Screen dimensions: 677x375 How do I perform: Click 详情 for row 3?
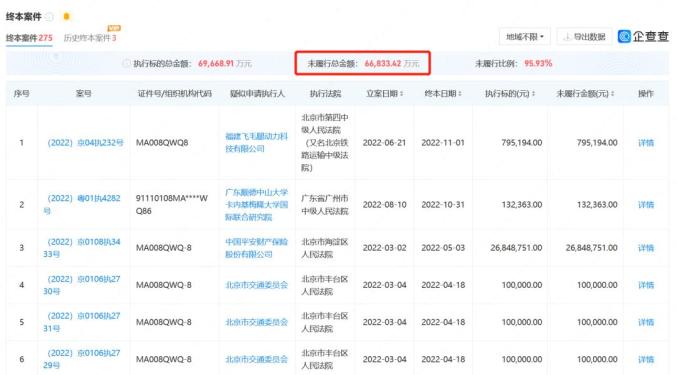click(x=646, y=248)
